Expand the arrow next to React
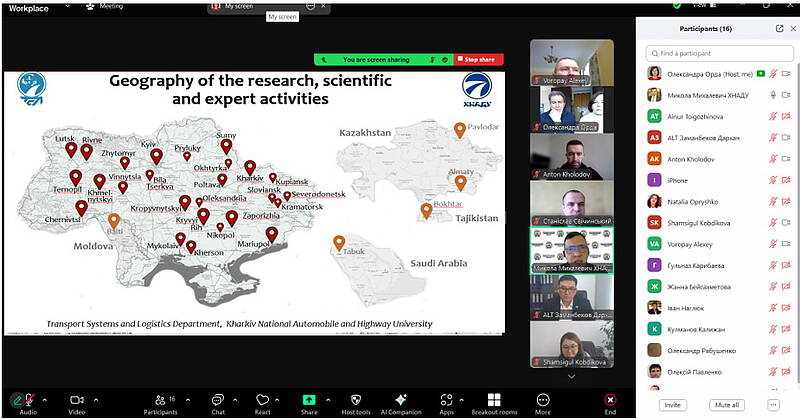800x419 pixels. tap(278, 400)
